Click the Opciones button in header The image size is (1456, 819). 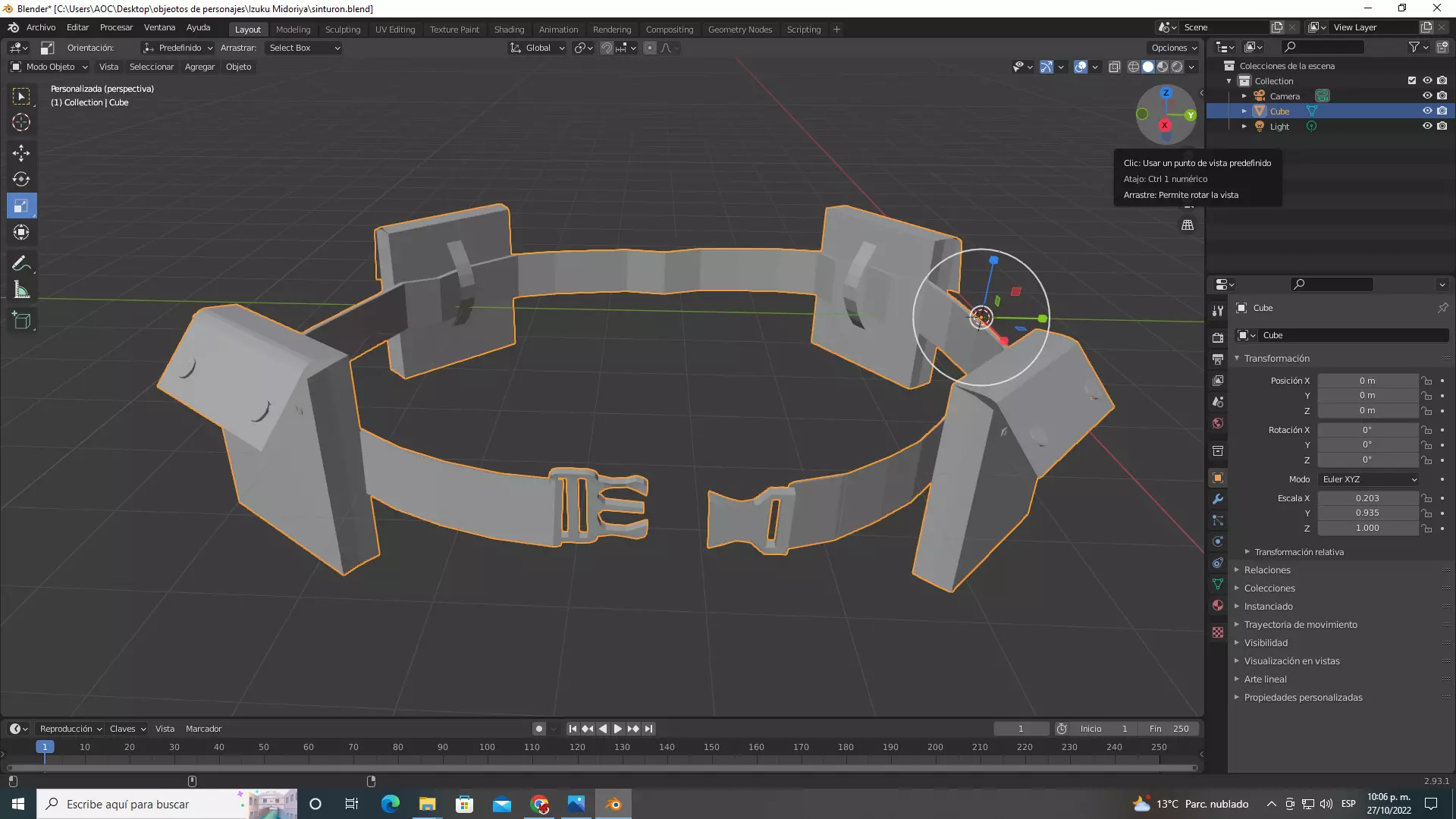pos(1173,48)
